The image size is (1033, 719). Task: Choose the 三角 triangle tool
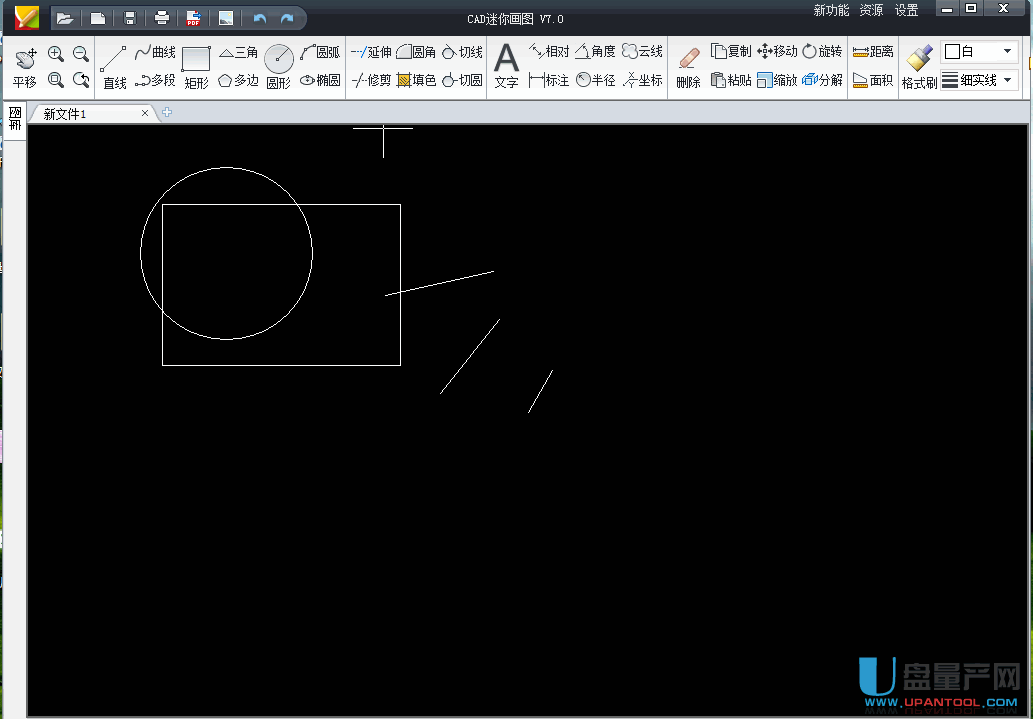point(238,53)
